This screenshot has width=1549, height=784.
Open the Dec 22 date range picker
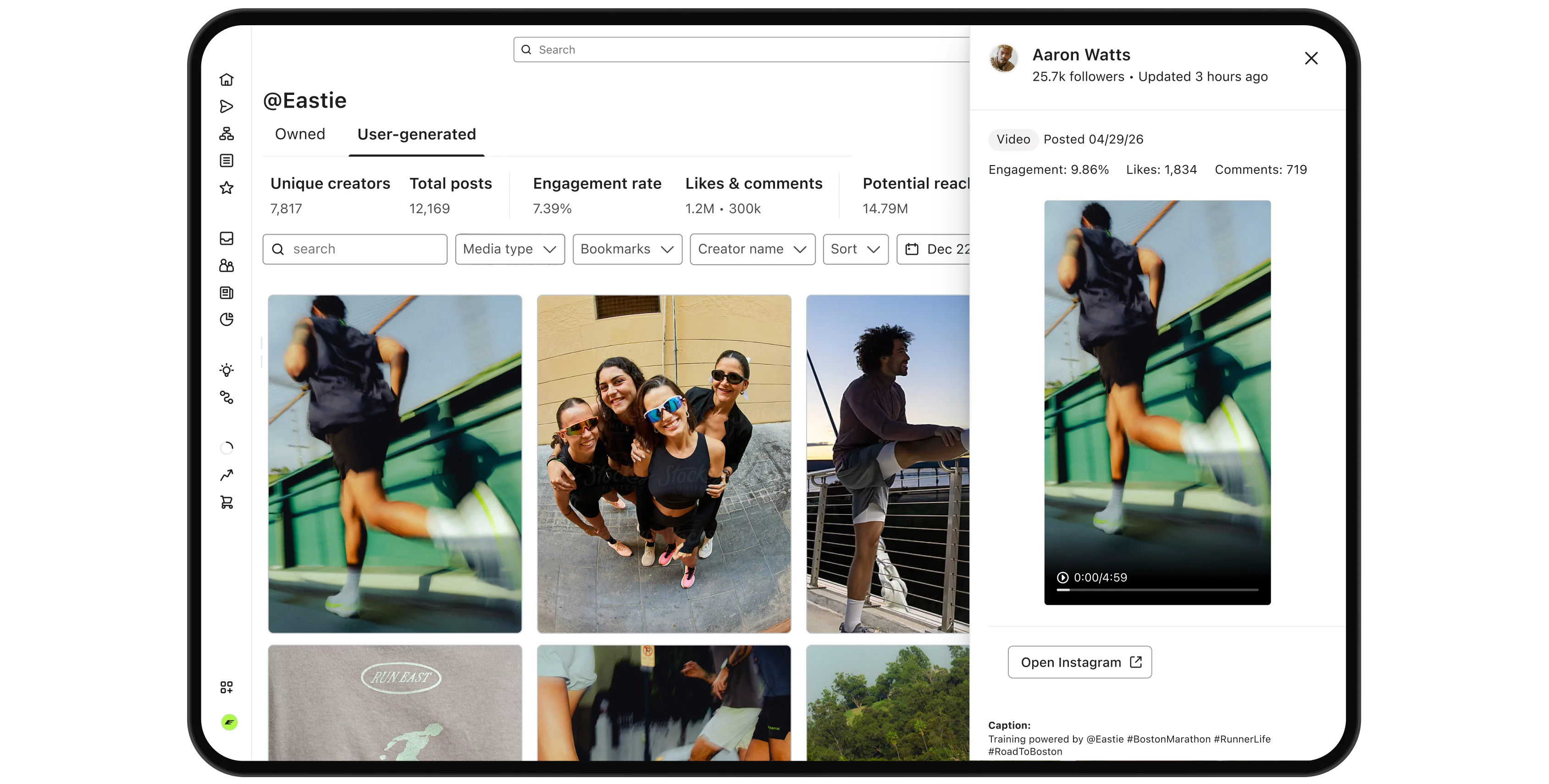click(x=933, y=249)
